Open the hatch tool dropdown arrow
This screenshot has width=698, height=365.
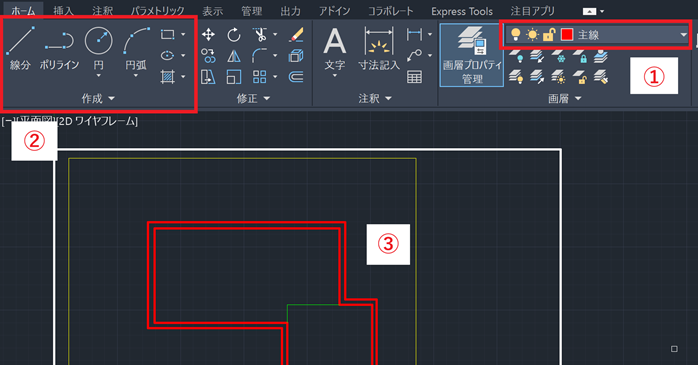(183, 77)
